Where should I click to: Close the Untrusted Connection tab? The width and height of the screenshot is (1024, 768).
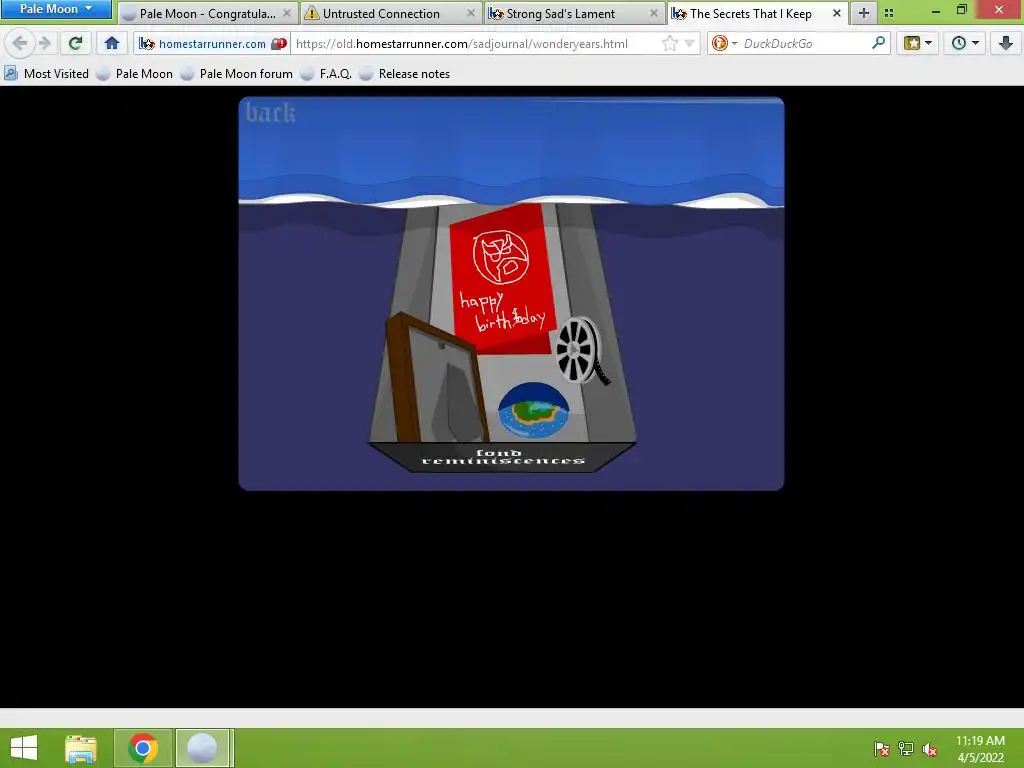pyautogui.click(x=470, y=13)
